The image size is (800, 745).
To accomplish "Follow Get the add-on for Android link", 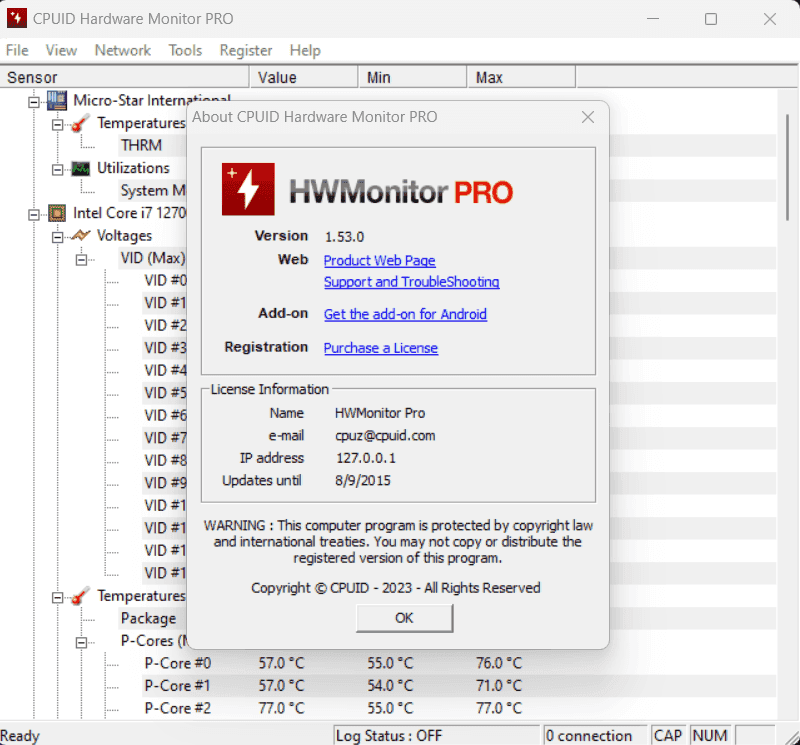I will tap(405, 314).
